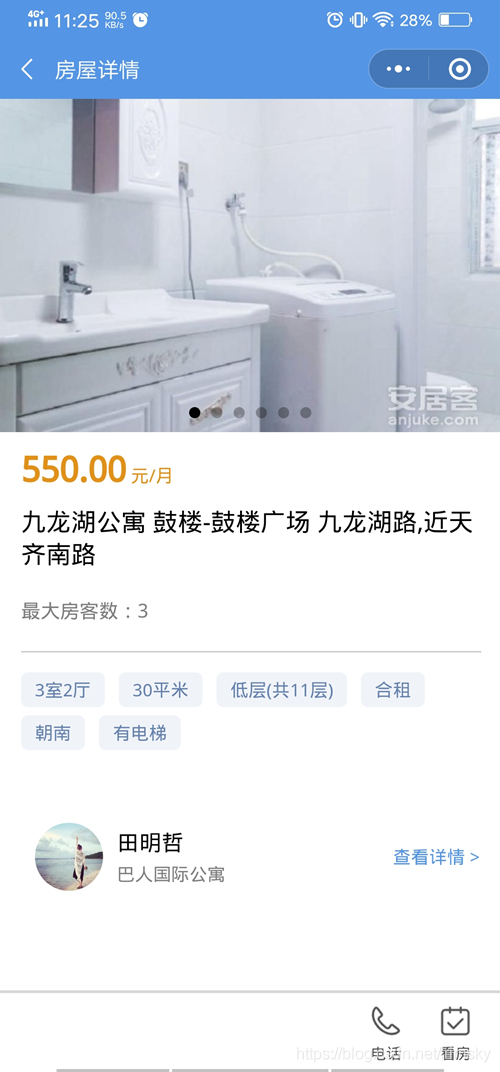This screenshot has width=500, height=1072.
Task: Select the first active carousel dot
Action: coord(195,412)
